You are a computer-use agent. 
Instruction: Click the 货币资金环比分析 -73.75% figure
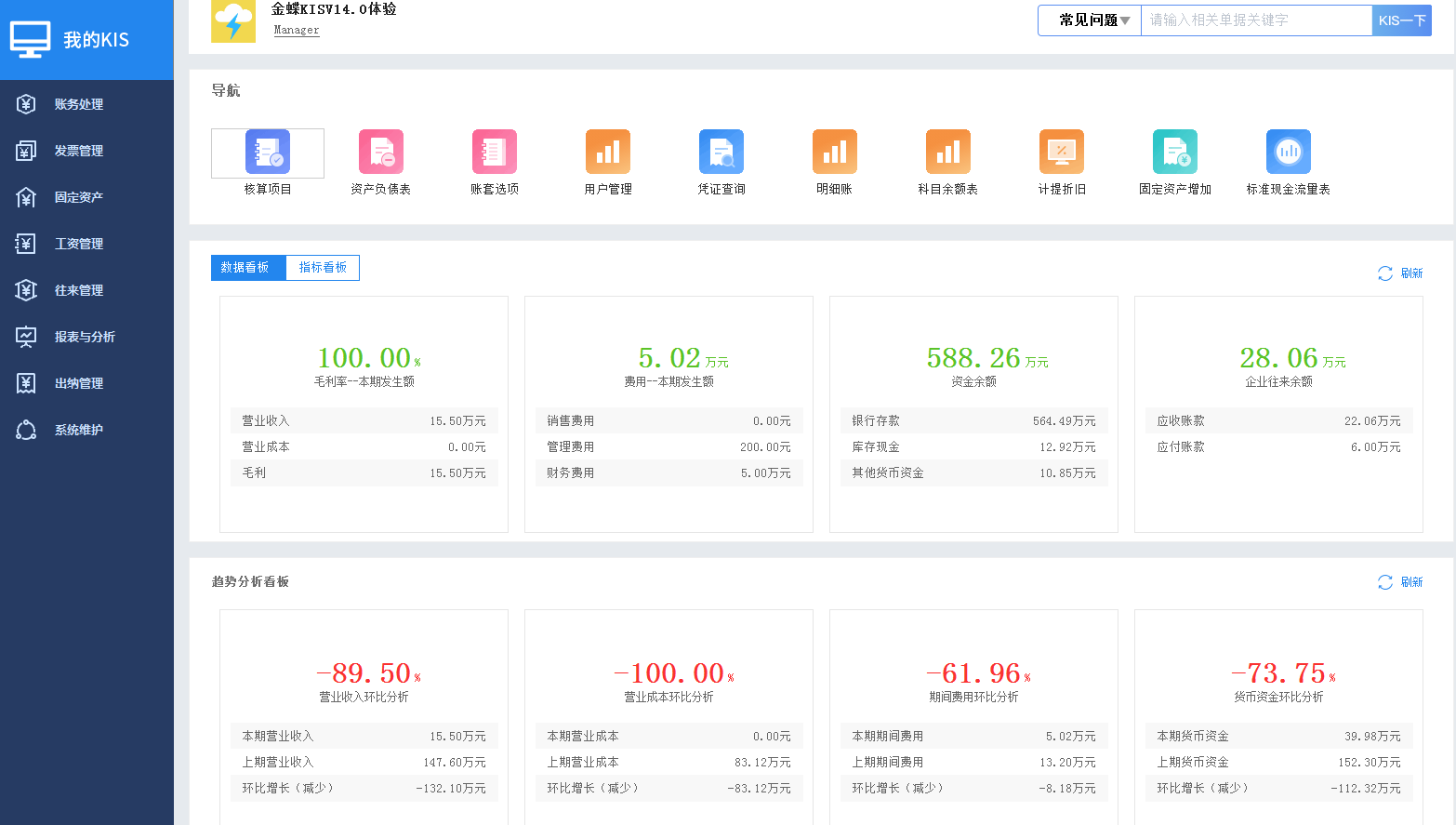click(1284, 673)
